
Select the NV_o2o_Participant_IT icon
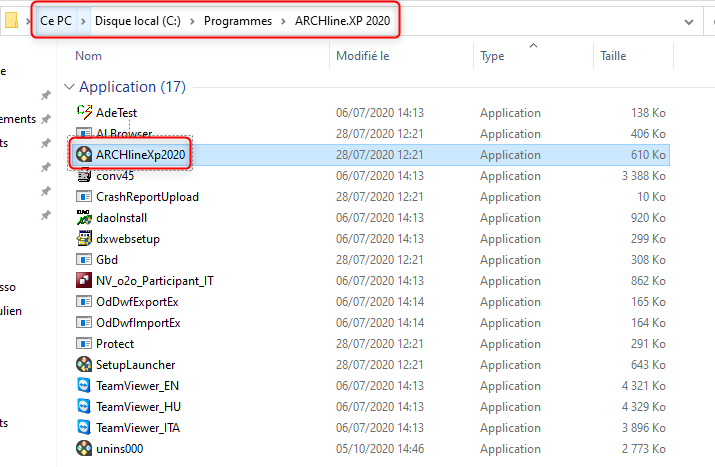pos(84,280)
